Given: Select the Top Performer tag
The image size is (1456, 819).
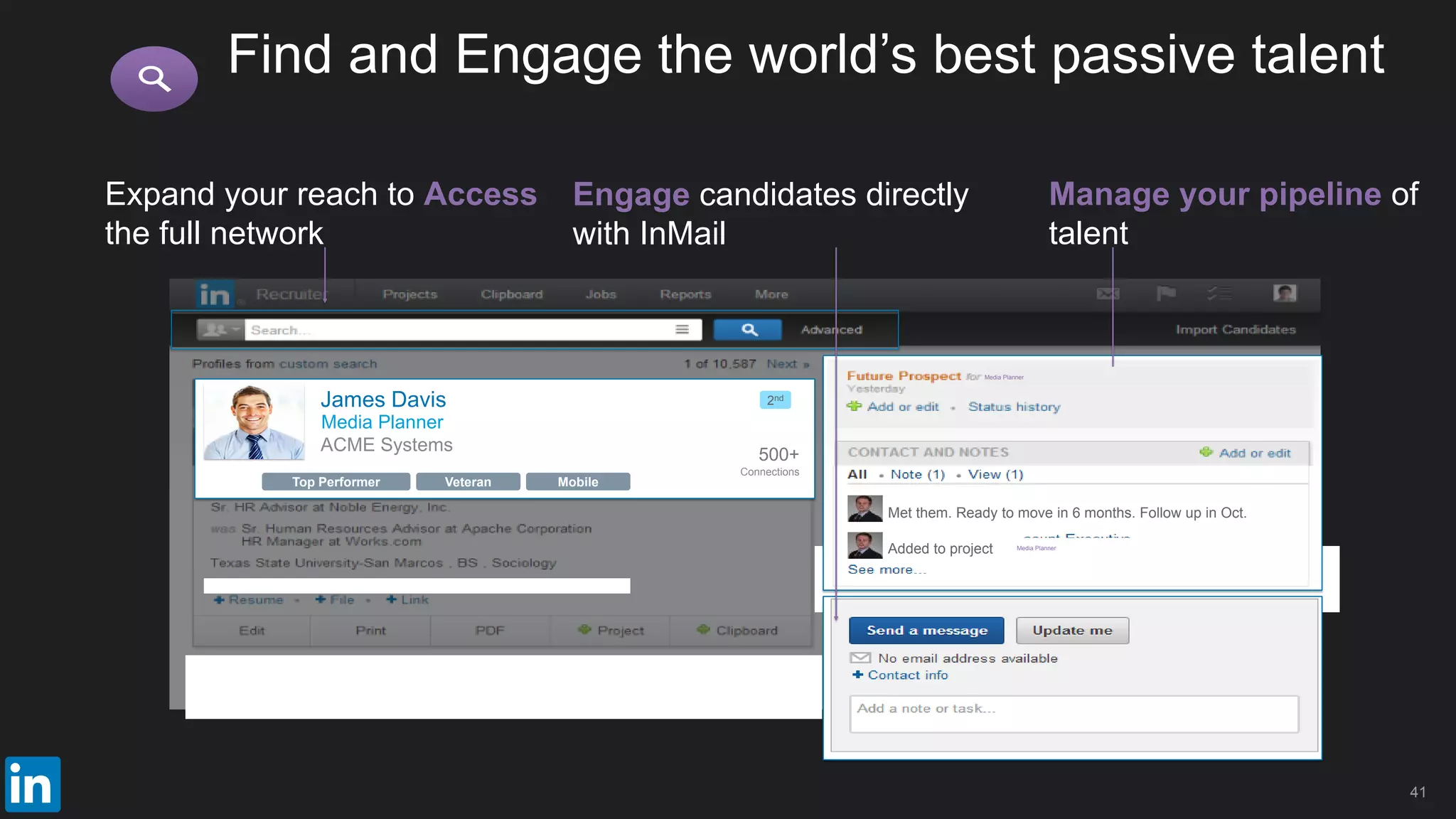Looking at the screenshot, I should 336,482.
